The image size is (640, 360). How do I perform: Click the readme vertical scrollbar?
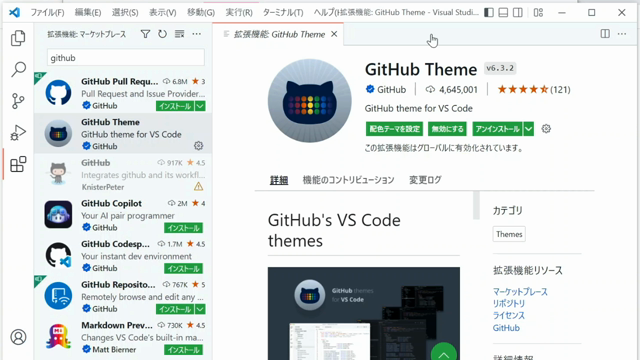pyautogui.click(x=476, y=205)
